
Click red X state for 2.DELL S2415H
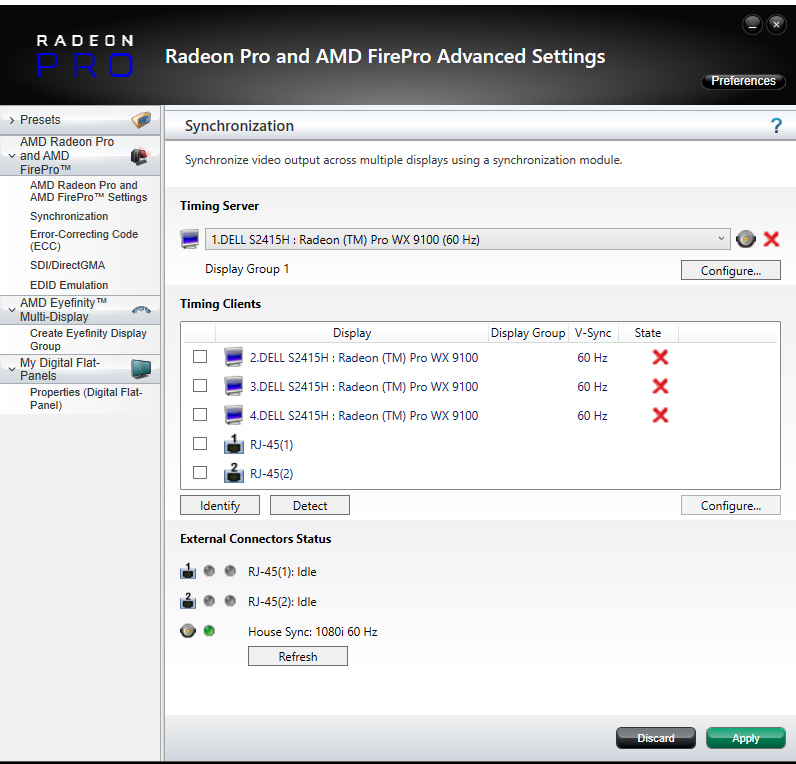660,357
